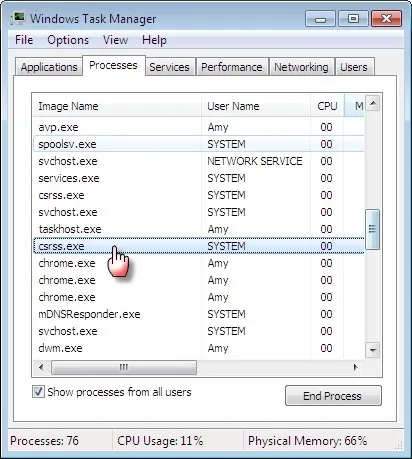Viewport: 412px width, 459px height.
Task: Open the File menu
Action: (x=24, y=40)
